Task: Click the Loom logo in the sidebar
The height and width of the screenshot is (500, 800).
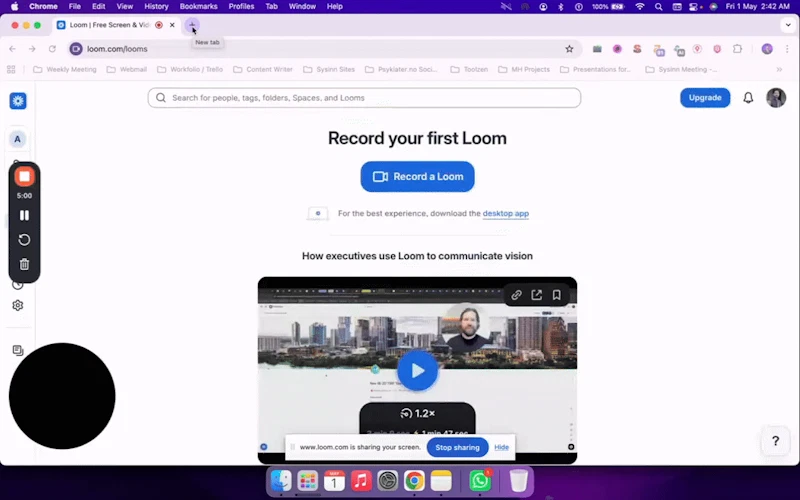Action: pos(18,101)
